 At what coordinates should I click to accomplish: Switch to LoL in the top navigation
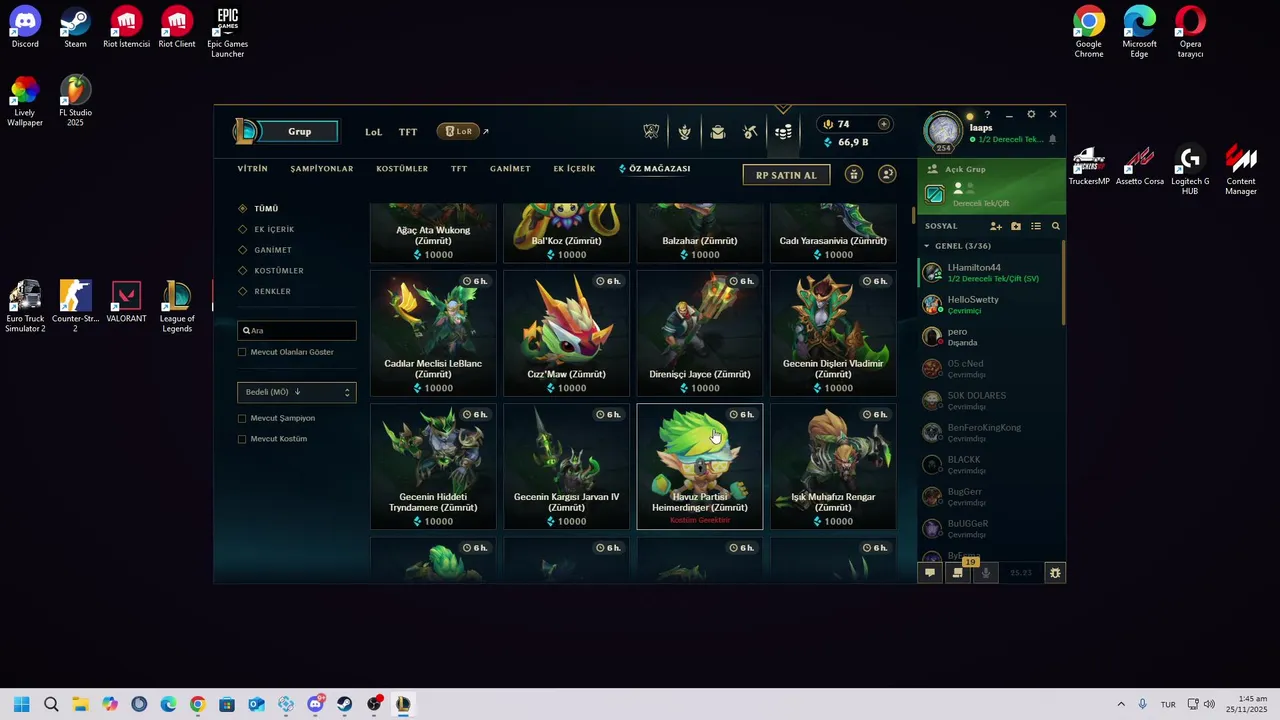tap(374, 132)
